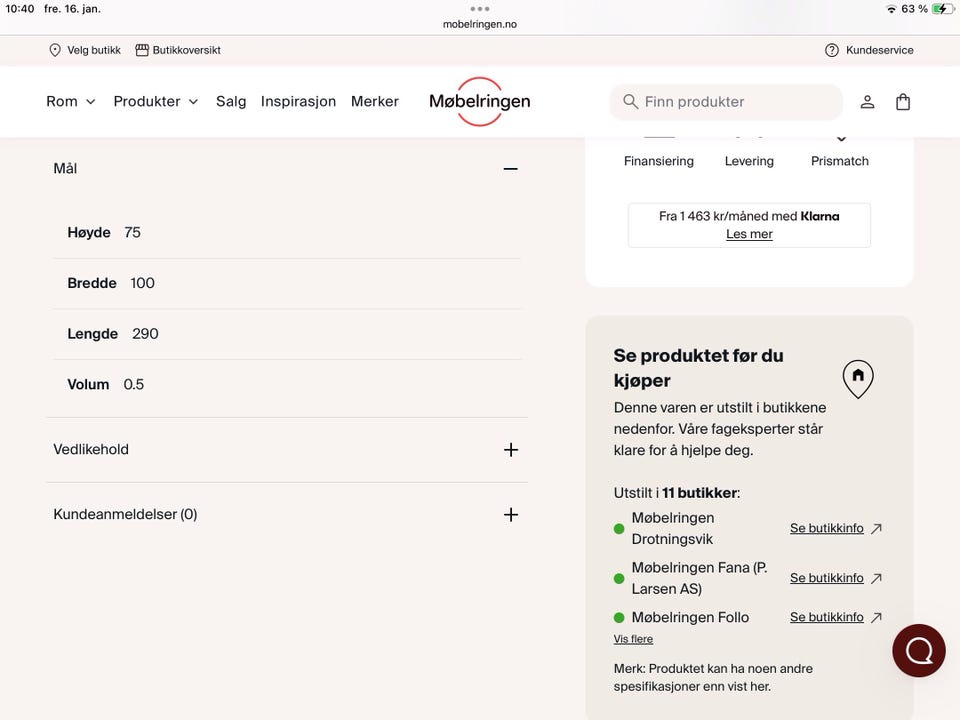Click the search magnifier icon
The width and height of the screenshot is (960, 720).
coord(630,101)
